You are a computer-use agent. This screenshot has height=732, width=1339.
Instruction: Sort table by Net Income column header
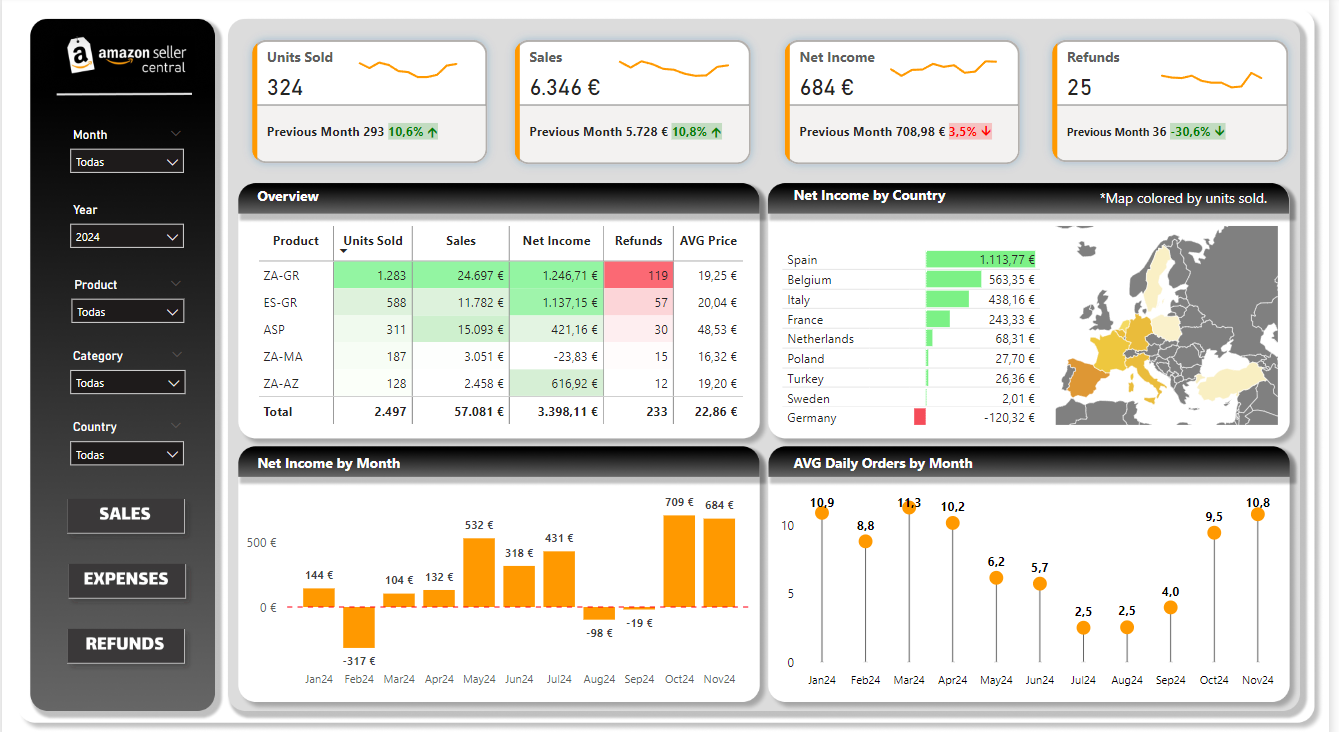click(556, 241)
